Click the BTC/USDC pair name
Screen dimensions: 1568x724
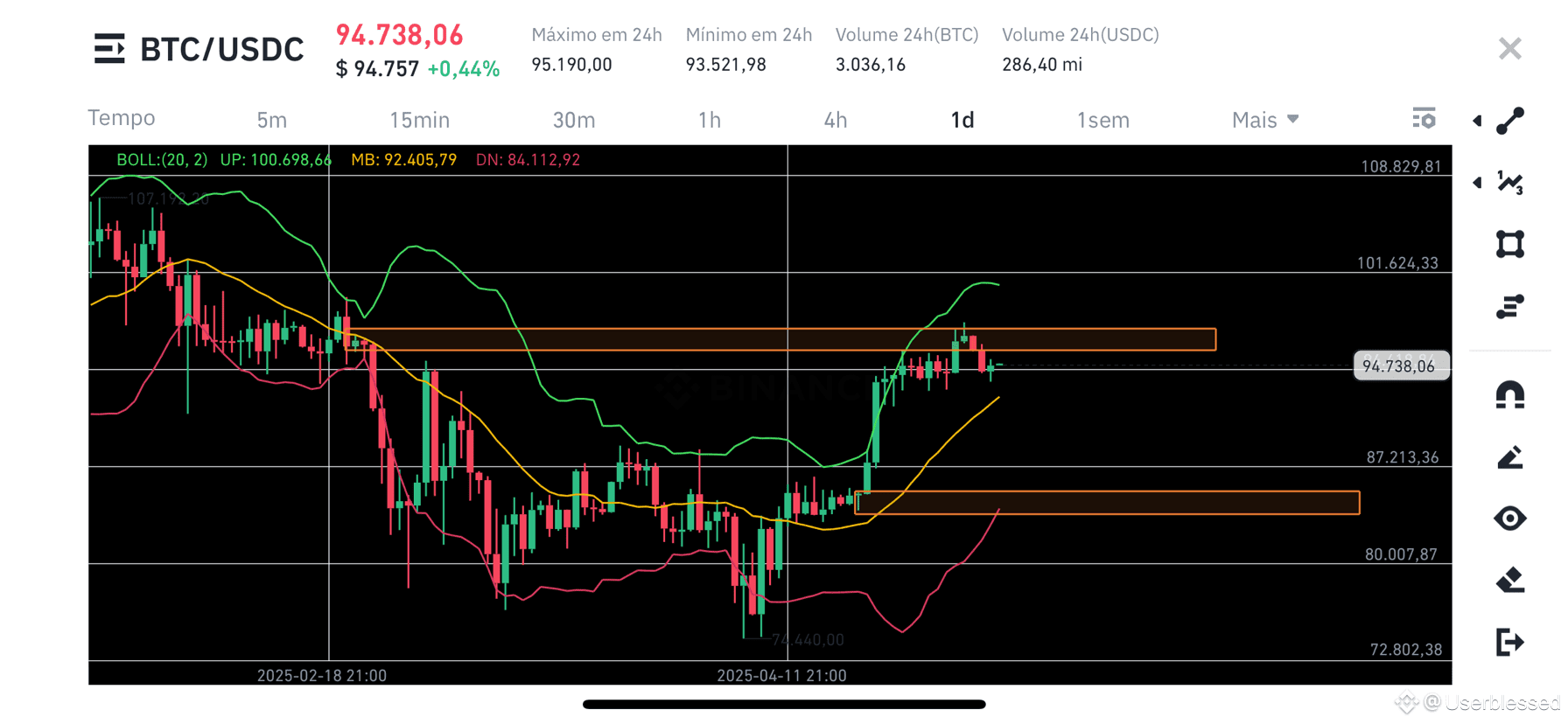(x=222, y=50)
